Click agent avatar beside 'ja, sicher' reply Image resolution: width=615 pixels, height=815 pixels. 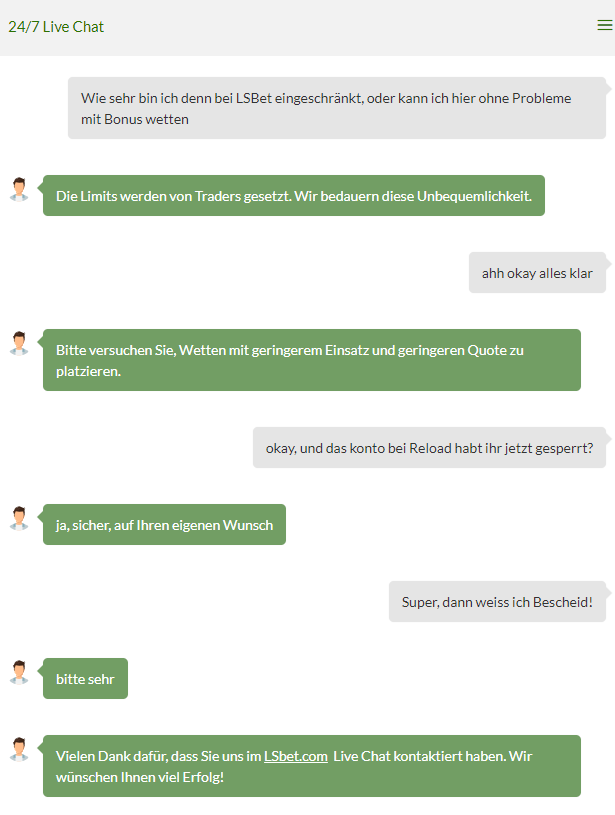pos(19,518)
